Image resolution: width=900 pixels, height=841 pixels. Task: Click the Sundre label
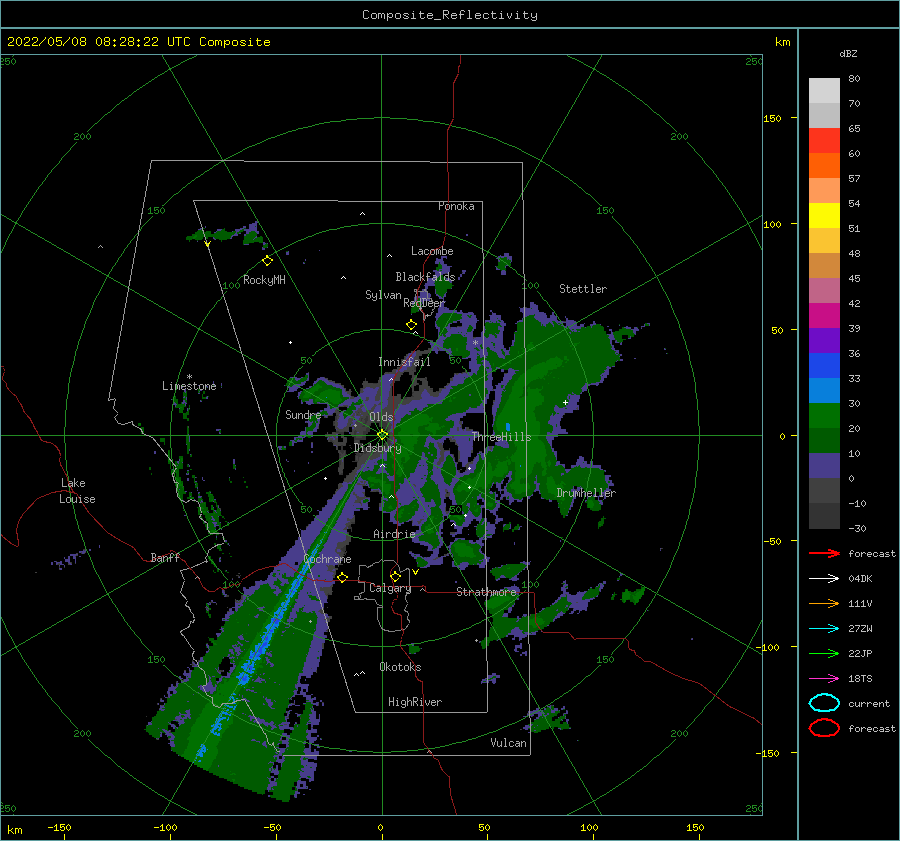(303, 415)
